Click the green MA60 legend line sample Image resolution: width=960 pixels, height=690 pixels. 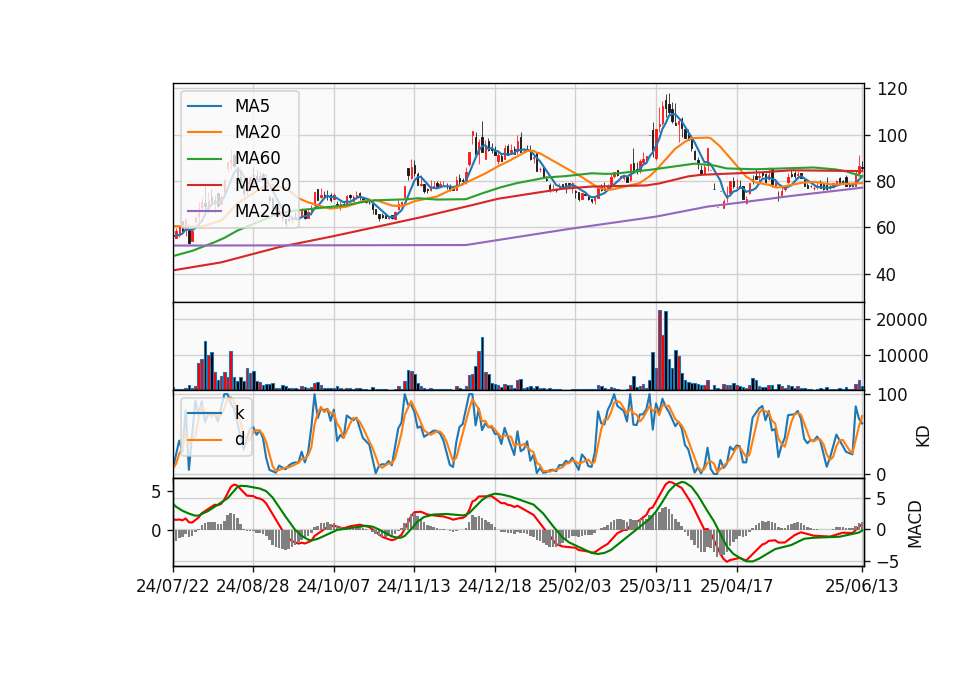[x=204, y=159]
